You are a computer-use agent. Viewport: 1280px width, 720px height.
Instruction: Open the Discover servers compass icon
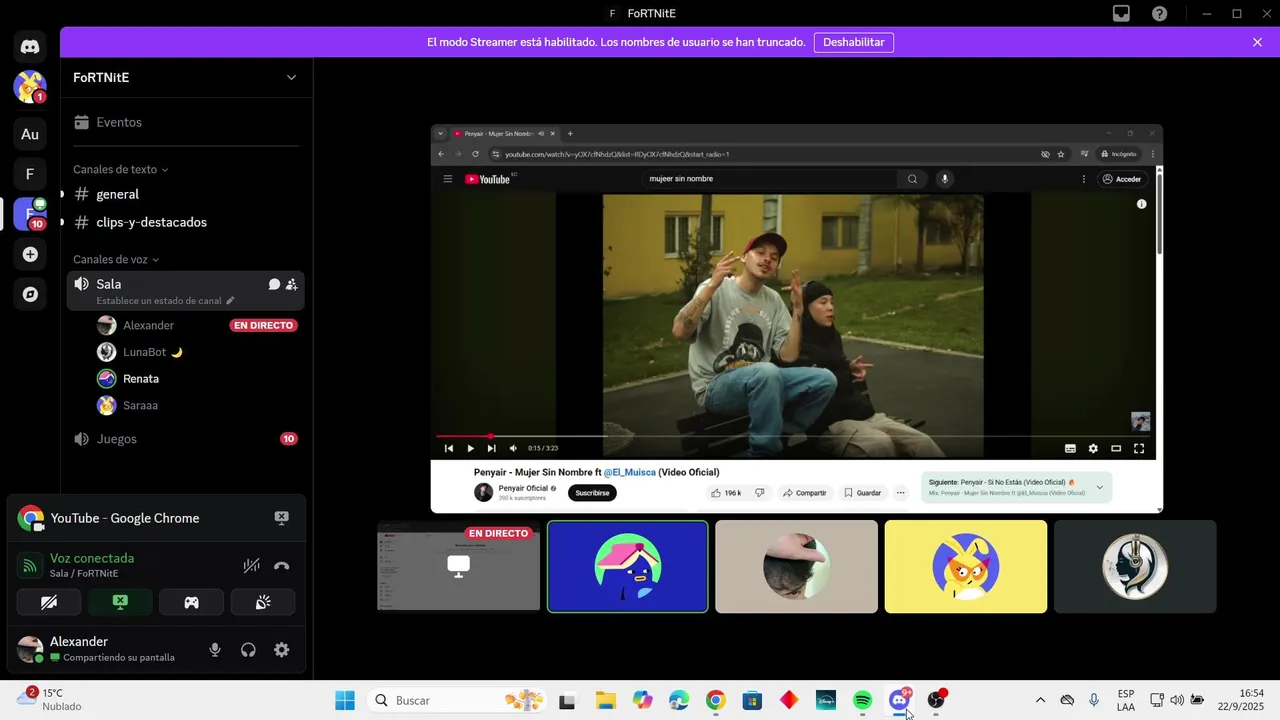click(30, 294)
